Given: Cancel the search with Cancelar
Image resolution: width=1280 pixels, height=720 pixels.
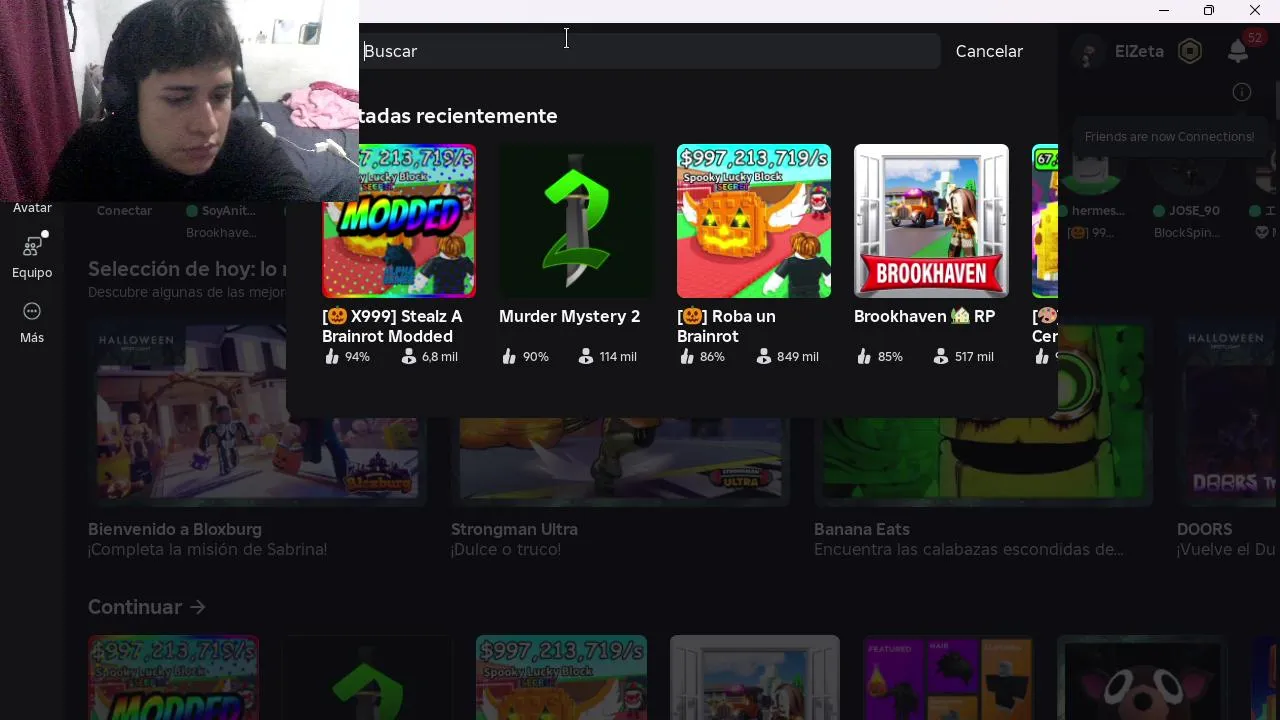Looking at the screenshot, I should 989,51.
